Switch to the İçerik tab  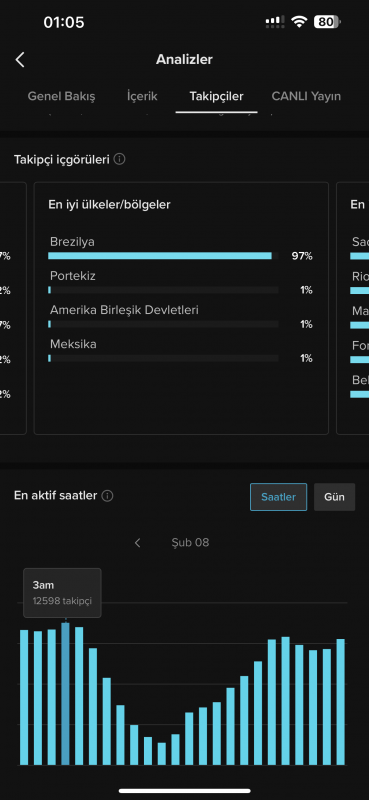click(x=142, y=96)
